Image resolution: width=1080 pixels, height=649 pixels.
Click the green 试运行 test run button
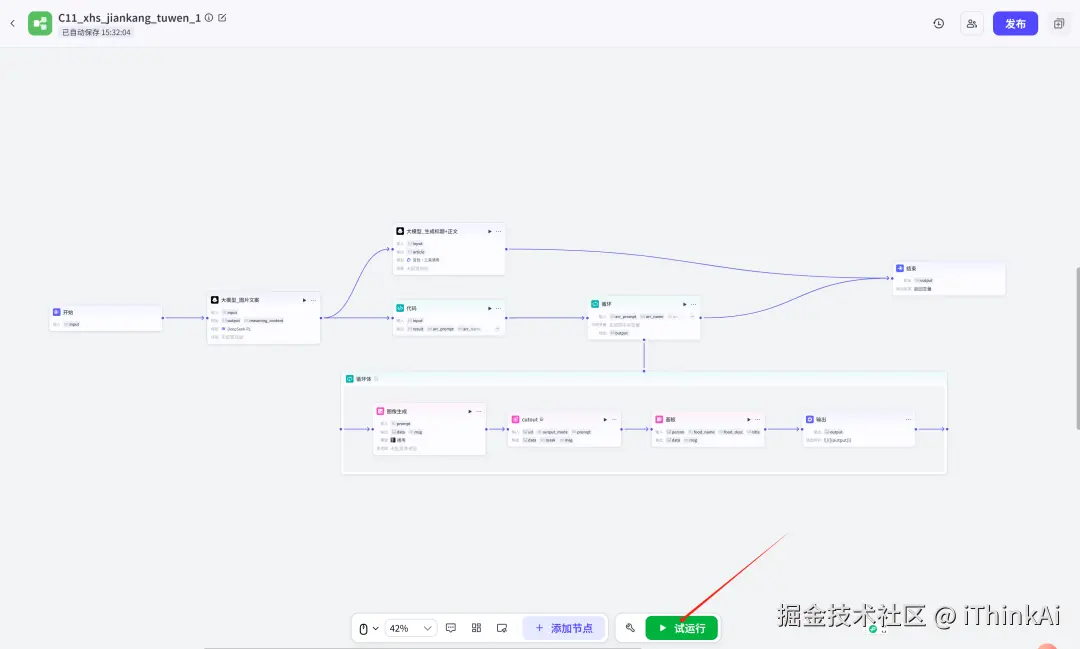pyautogui.click(x=683, y=628)
